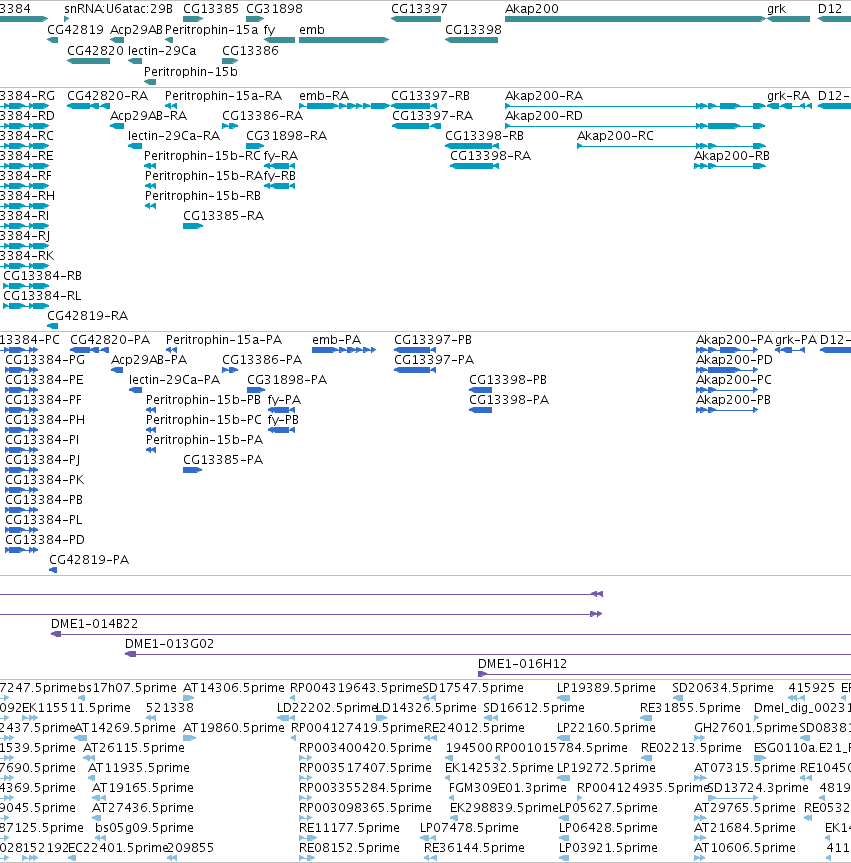This screenshot has width=851, height=863.
Task: Click EST label 'LP19389.5prime'
Action: (x=606, y=688)
